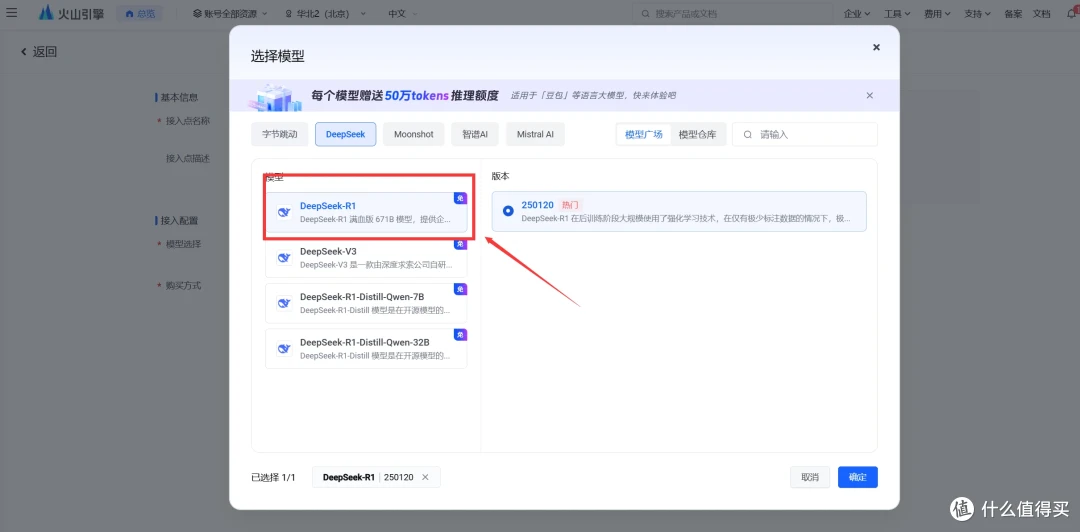The height and width of the screenshot is (532, 1080).
Task: Click the 已选择 1/1 counter text
Action: click(273, 478)
